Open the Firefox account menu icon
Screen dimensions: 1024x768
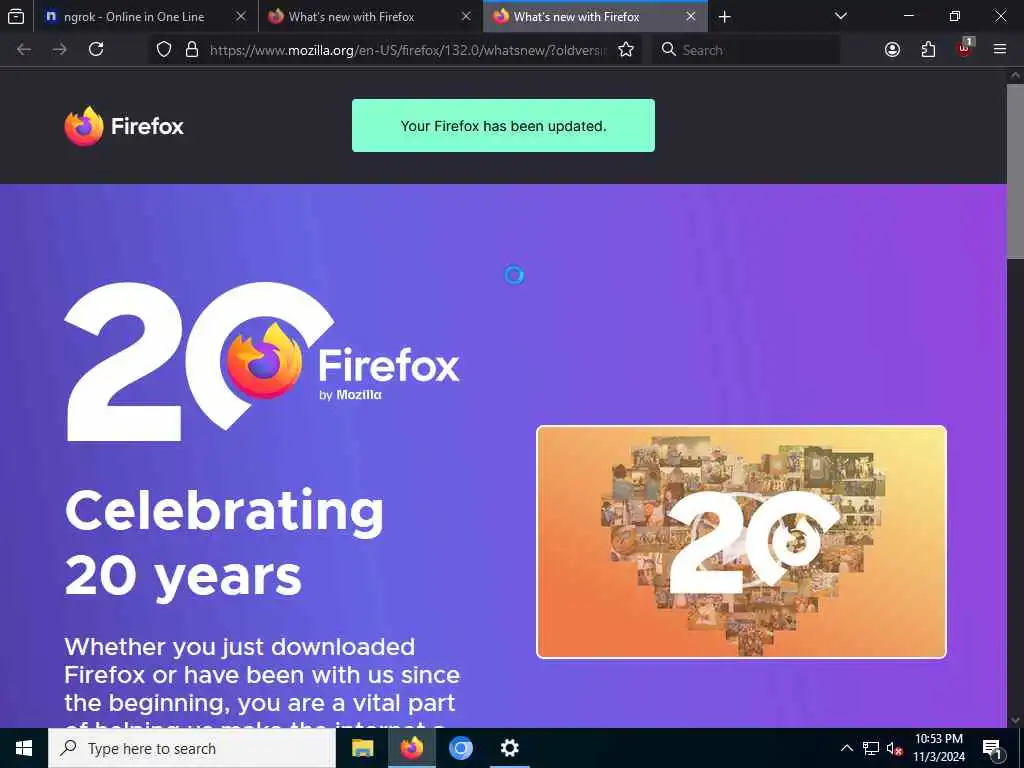[892, 50]
